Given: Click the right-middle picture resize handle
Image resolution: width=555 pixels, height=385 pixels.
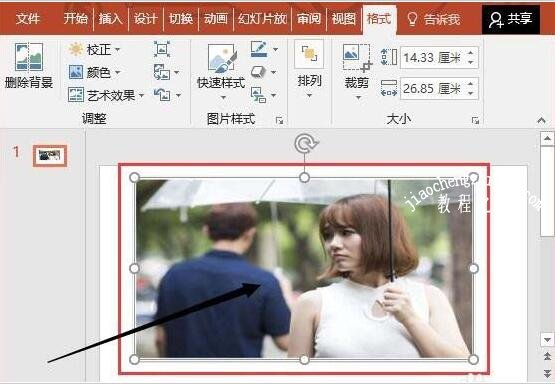Looking at the screenshot, I should pyautogui.click(x=474, y=269).
